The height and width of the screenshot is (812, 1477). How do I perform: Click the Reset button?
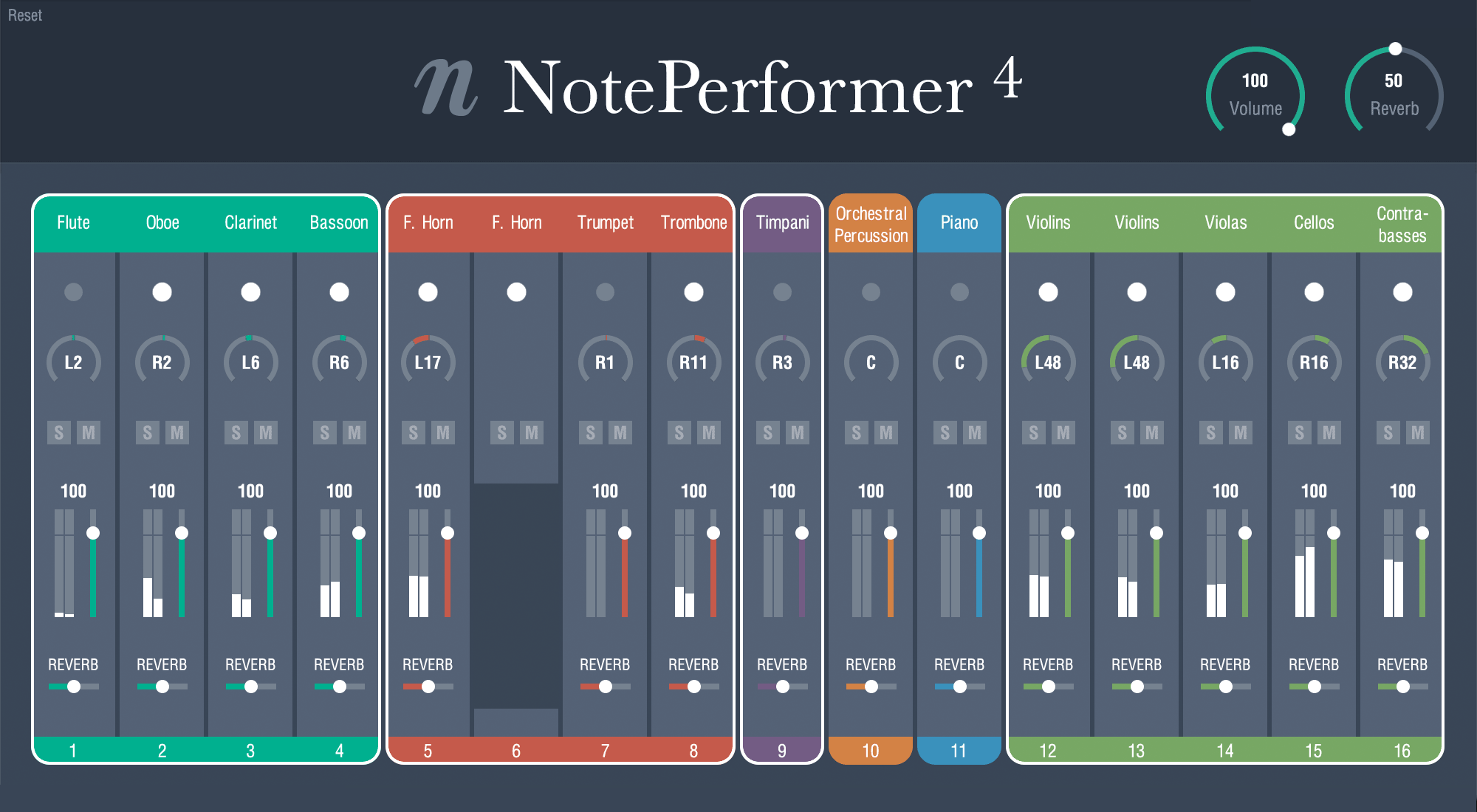(x=25, y=16)
